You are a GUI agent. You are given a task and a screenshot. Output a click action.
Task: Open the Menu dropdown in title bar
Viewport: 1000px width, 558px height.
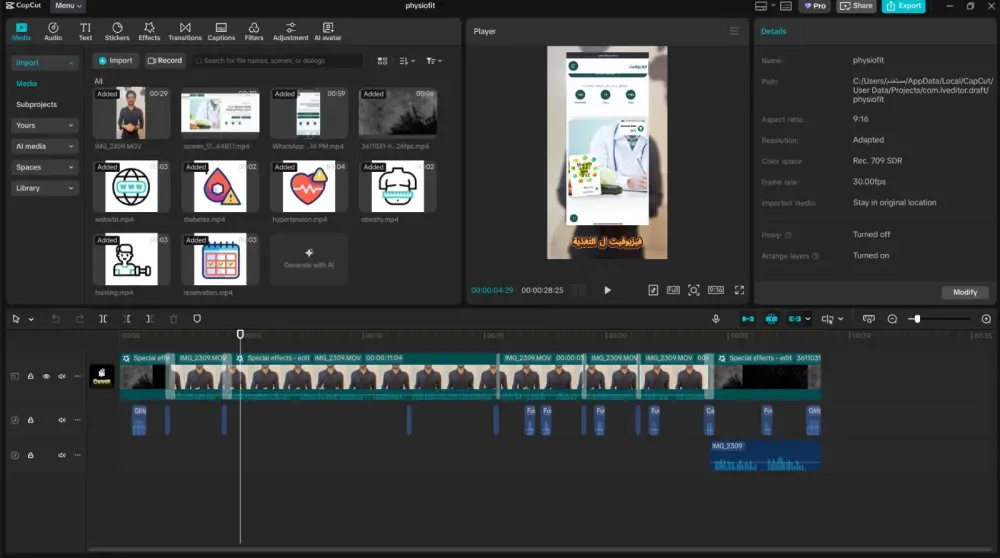coord(68,6)
